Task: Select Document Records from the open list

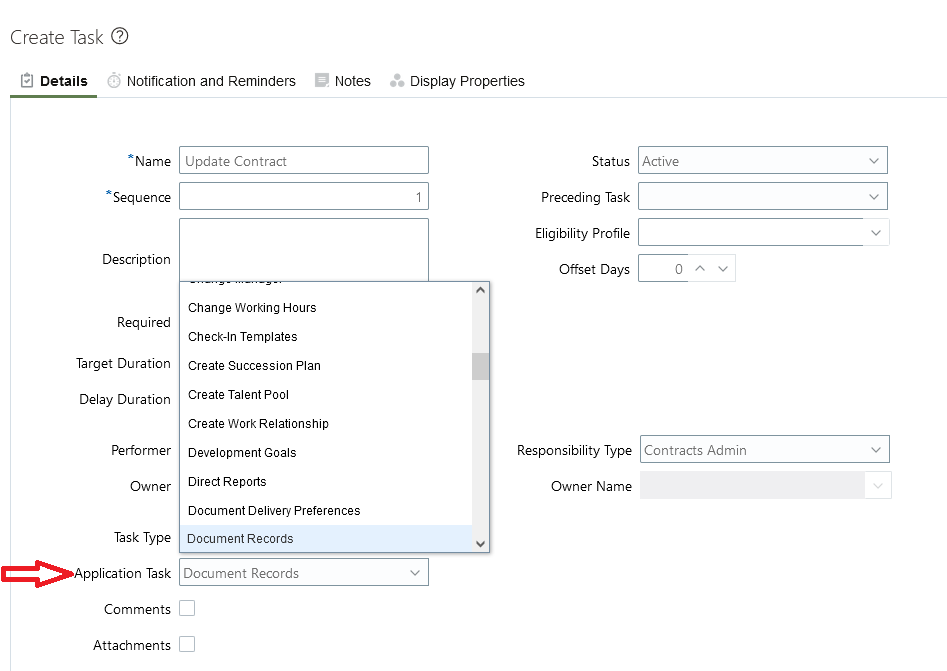Action: pos(239,538)
